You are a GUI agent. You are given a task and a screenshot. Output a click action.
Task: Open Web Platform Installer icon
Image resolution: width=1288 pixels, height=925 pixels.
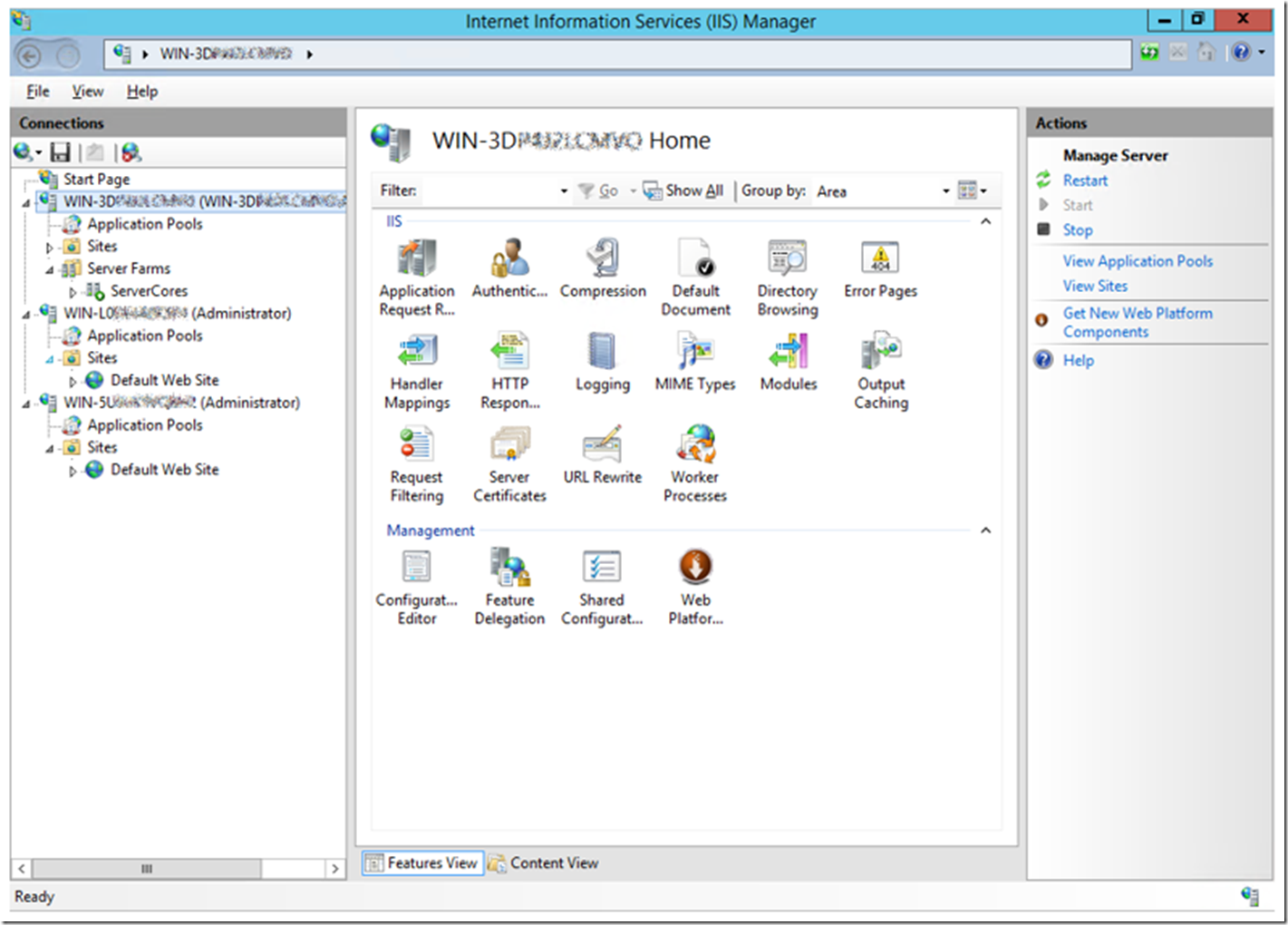pos(695,587)
